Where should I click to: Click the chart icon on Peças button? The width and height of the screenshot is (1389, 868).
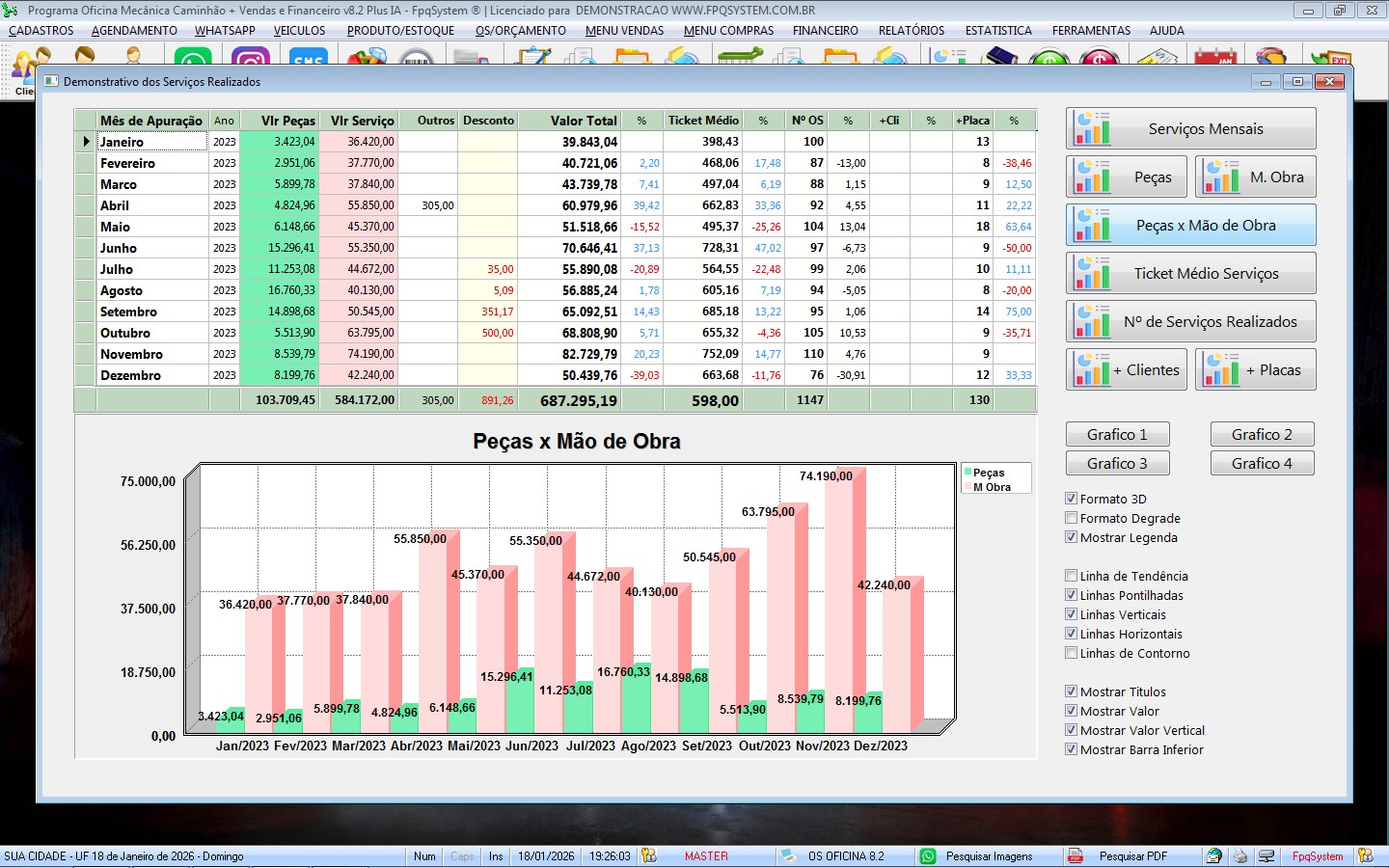pos(1093,176)
